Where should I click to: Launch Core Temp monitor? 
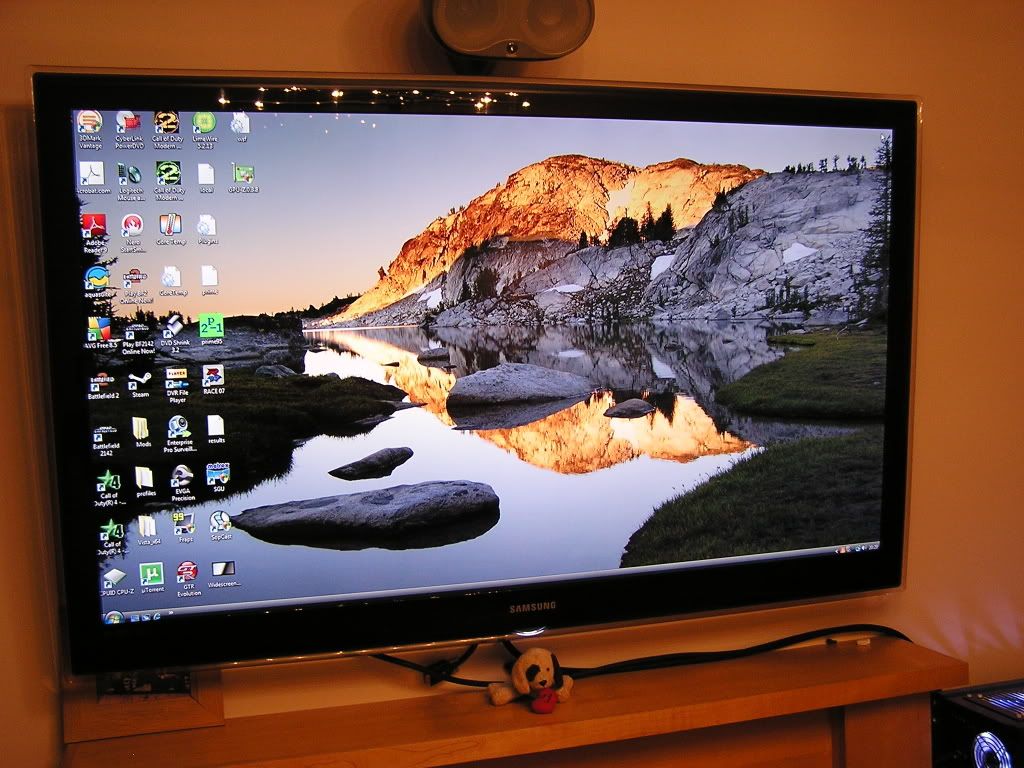(169, 224)
